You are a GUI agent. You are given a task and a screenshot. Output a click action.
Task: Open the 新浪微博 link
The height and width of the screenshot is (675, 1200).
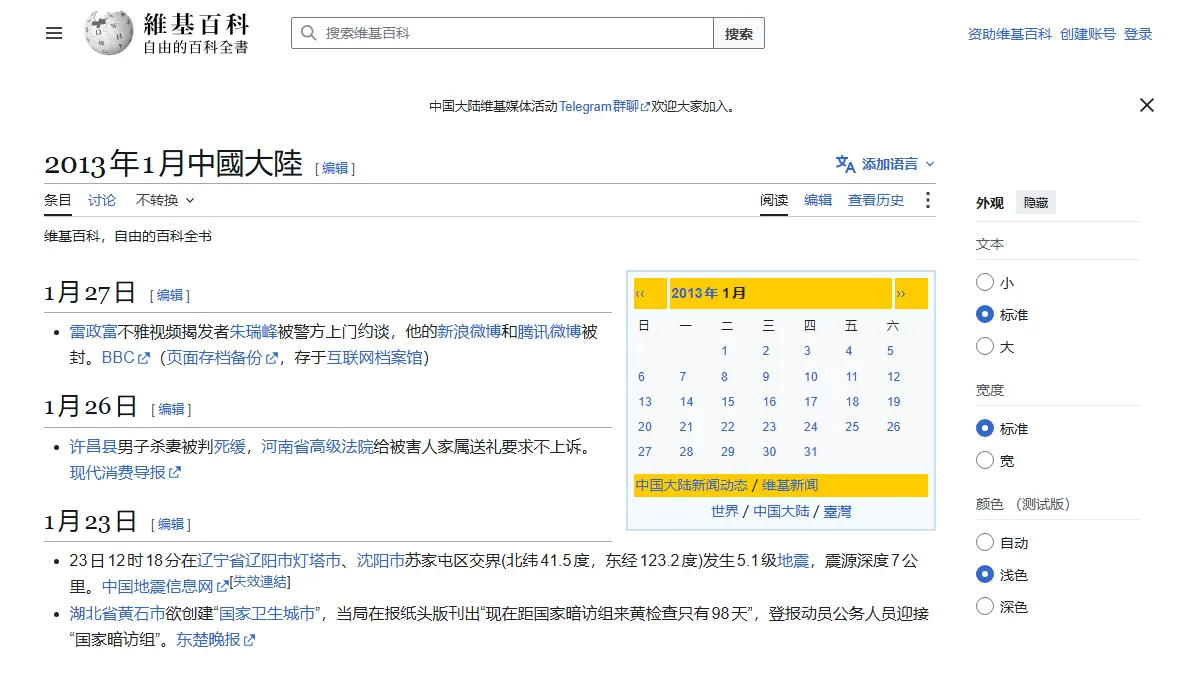click(x=469, y=331)
